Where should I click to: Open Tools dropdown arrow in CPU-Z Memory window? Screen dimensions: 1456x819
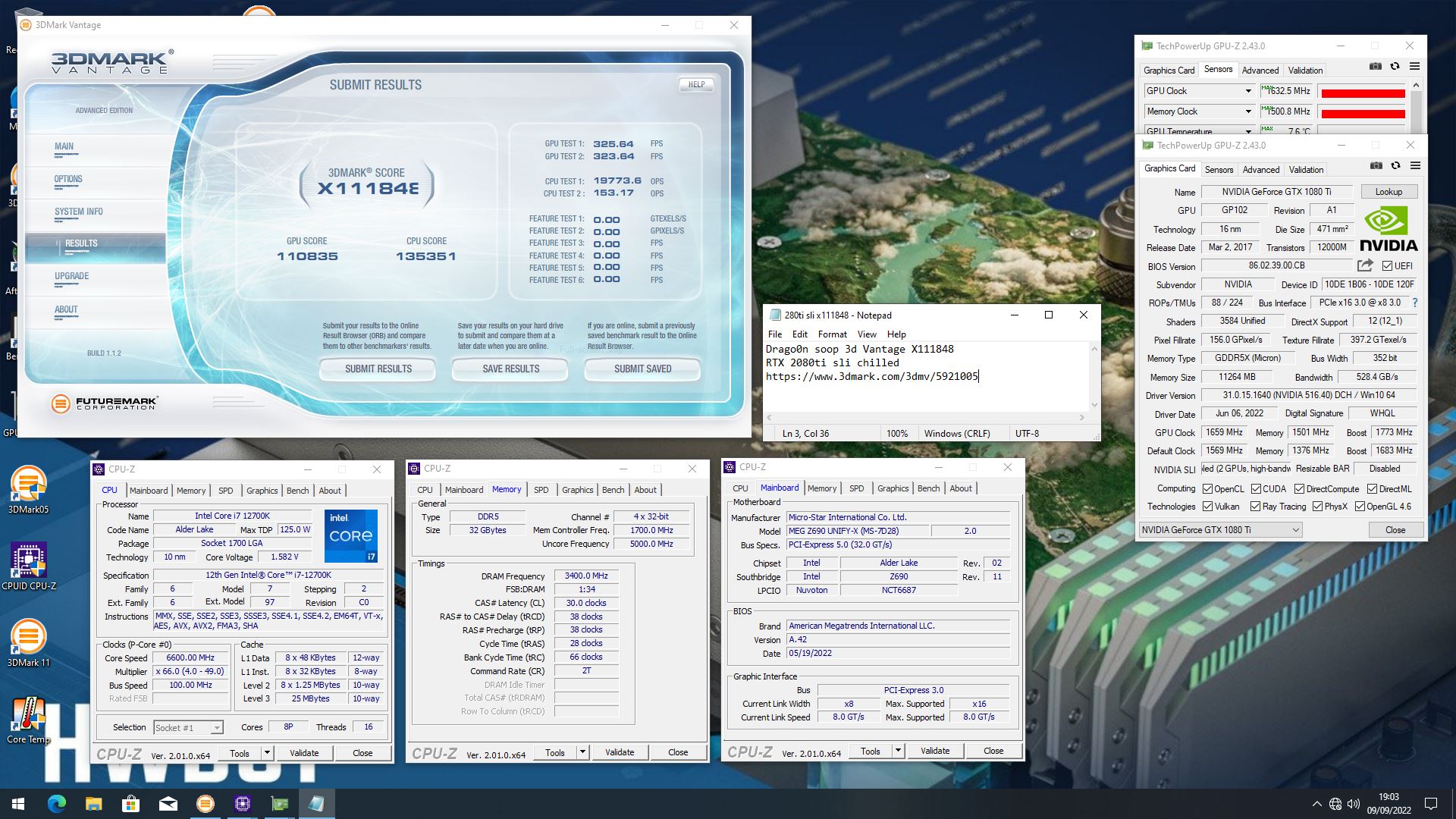[582, 753]
